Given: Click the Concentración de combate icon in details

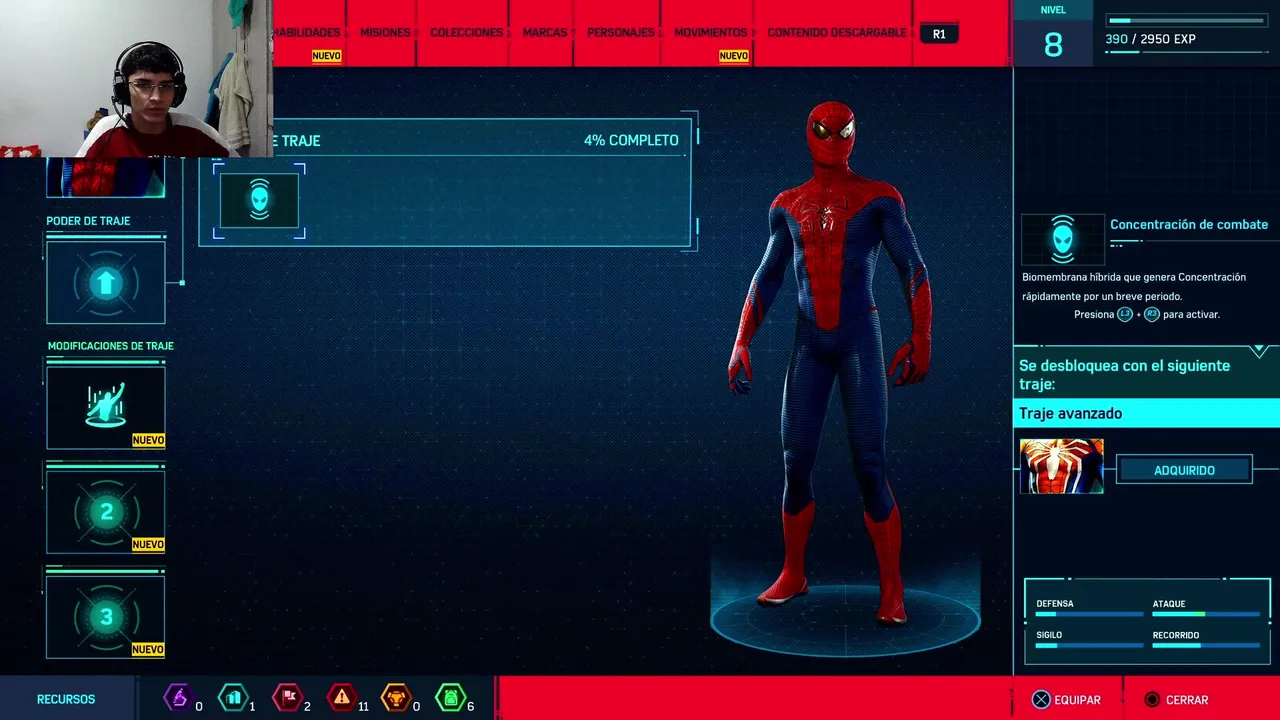Looking at the screenshot, I should click(1063, 240).
